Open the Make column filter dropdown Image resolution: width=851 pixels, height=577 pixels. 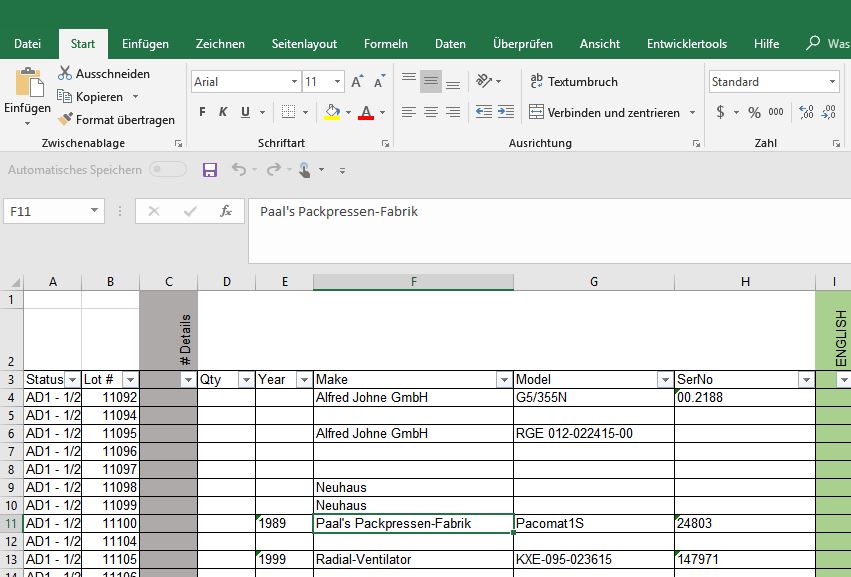pos(504,380)
